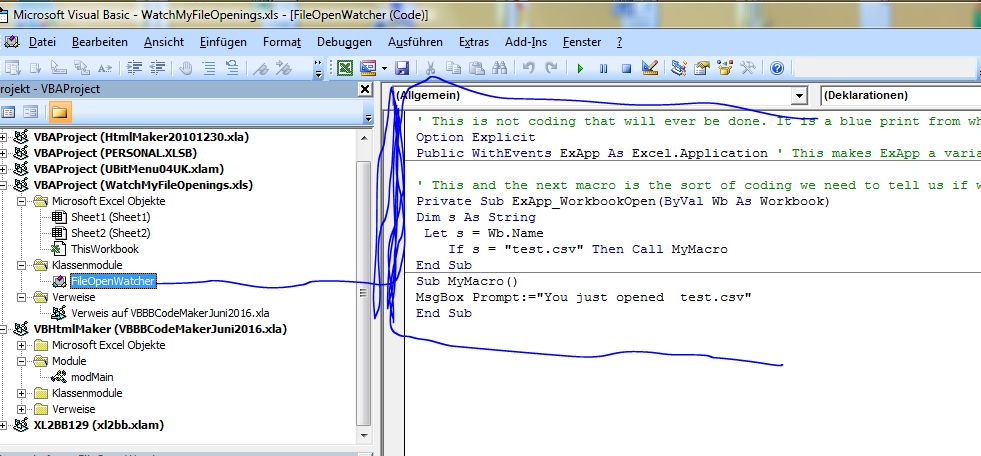The height and width of the screenshot is (456, 981).
Task: Click View Object icon in Project Explorer
Action: [31, 113]
